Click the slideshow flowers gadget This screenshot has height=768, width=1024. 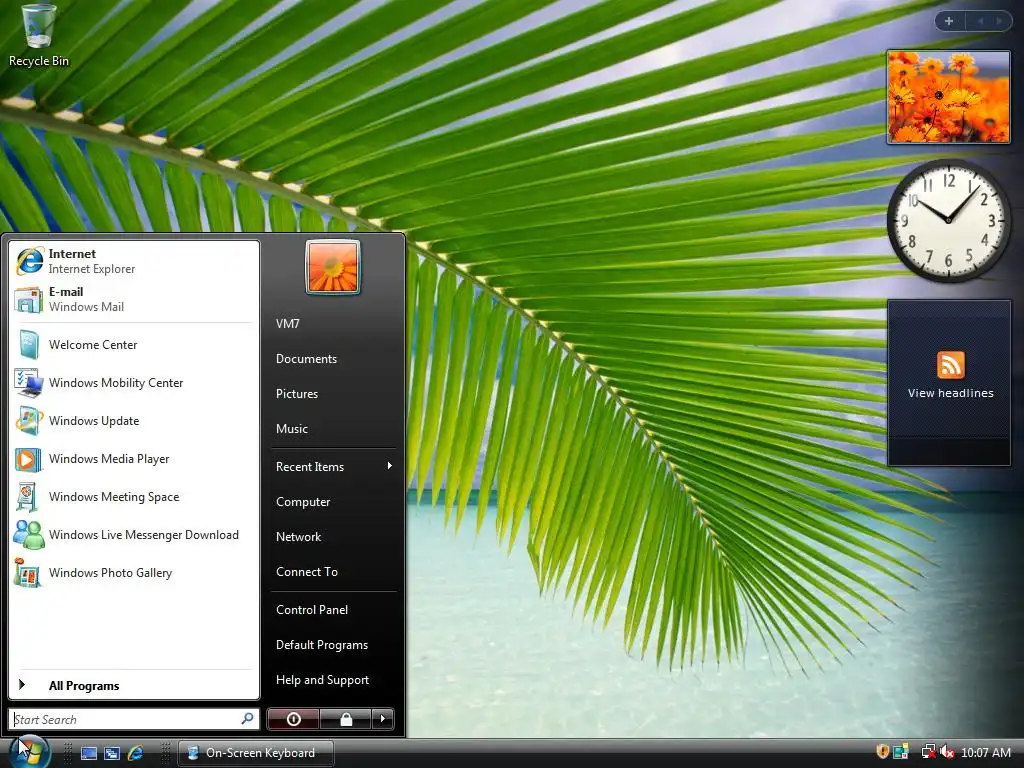948,97
